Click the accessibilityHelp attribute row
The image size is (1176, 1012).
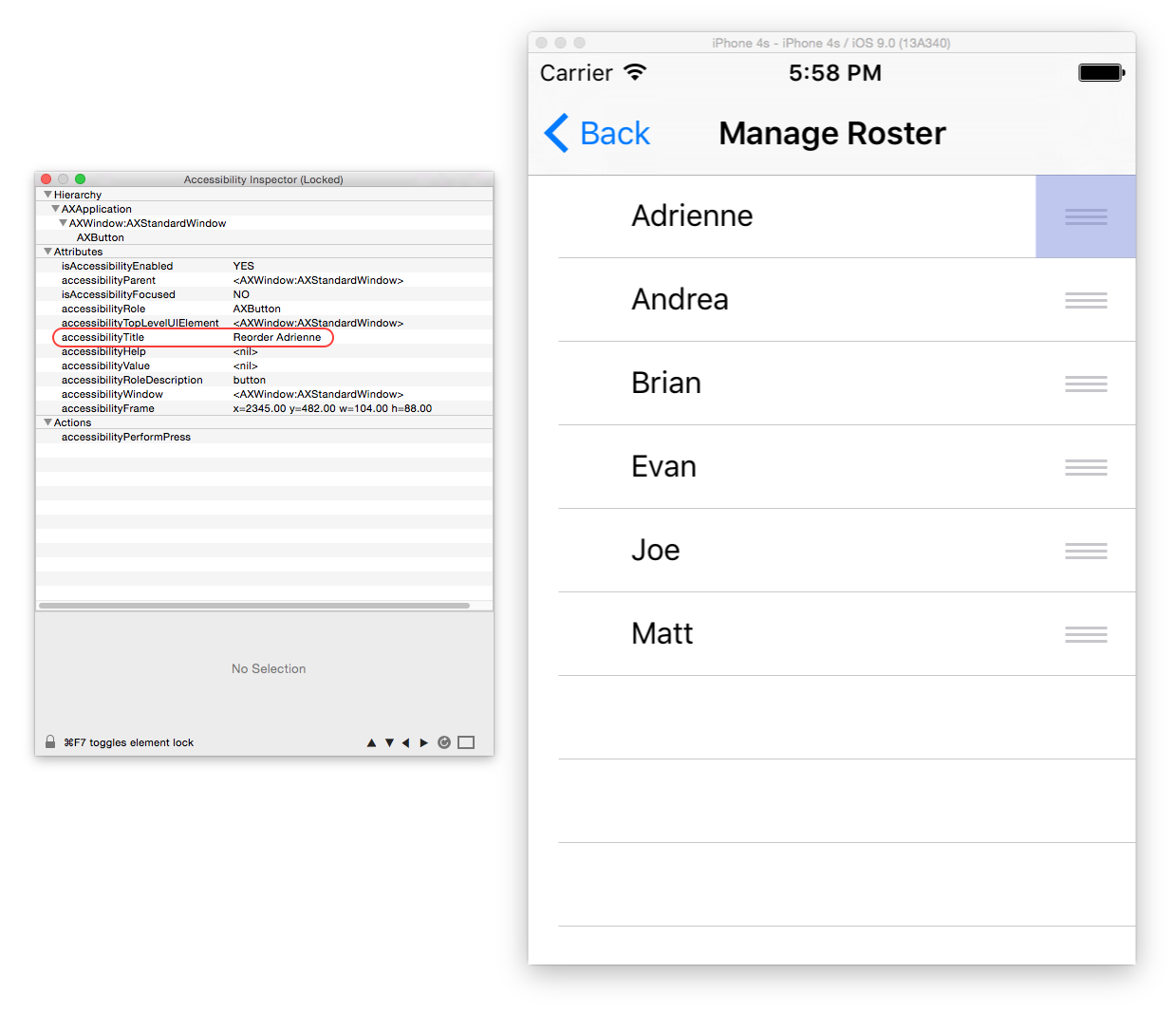[264, 351]
